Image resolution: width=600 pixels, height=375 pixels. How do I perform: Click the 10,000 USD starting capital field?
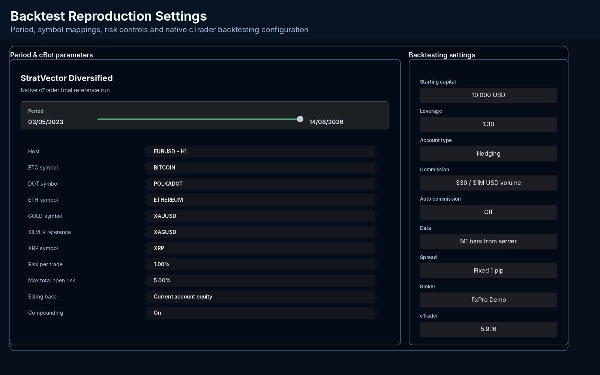click(x=488, y=95)
